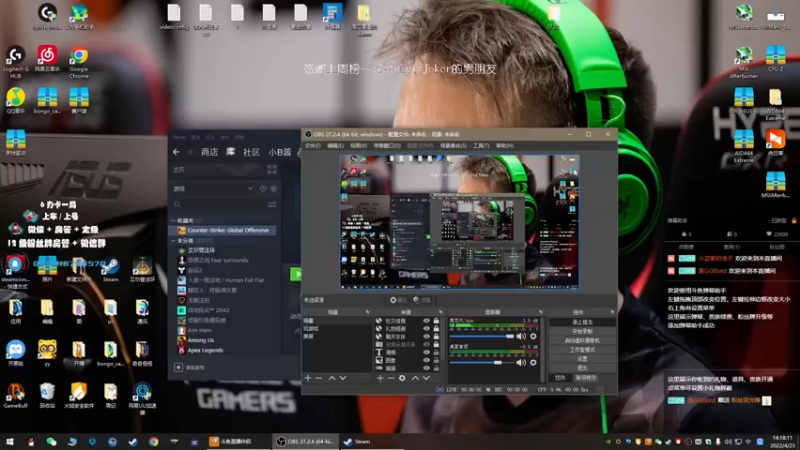Hide the 聊天字体 browser source
Image resolution: width=800 pixels, height=450 pixels.
point(426,337)
